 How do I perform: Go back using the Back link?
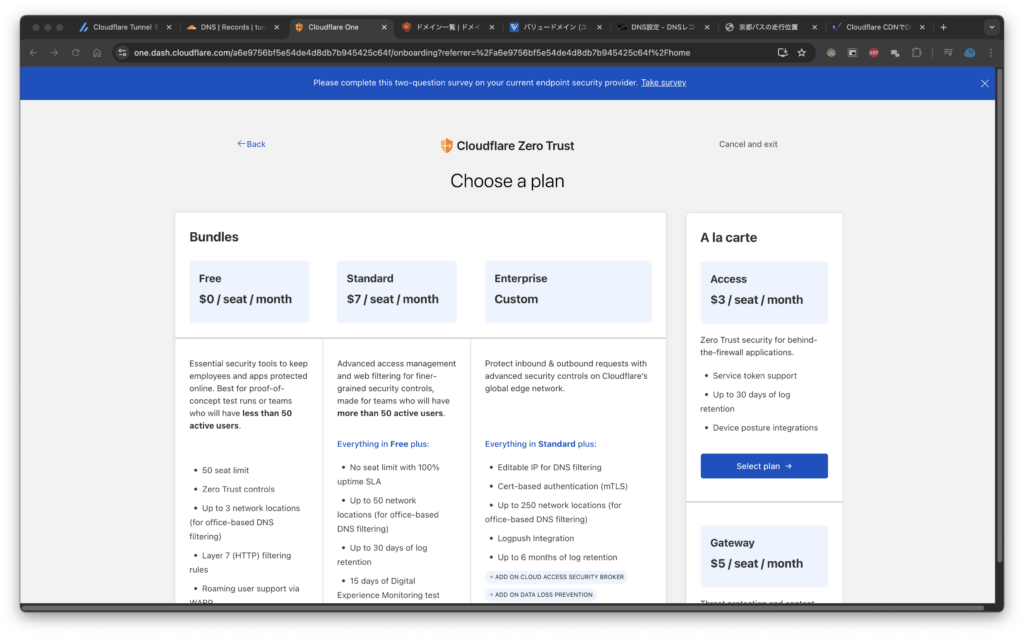[251, 144]
